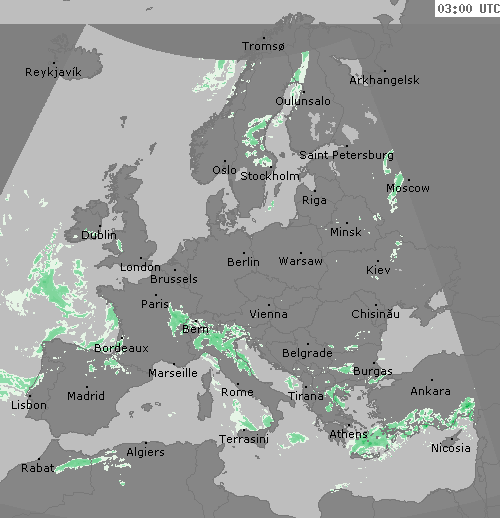
Task: Select the Moscow city label
Action: click(408, 188)
